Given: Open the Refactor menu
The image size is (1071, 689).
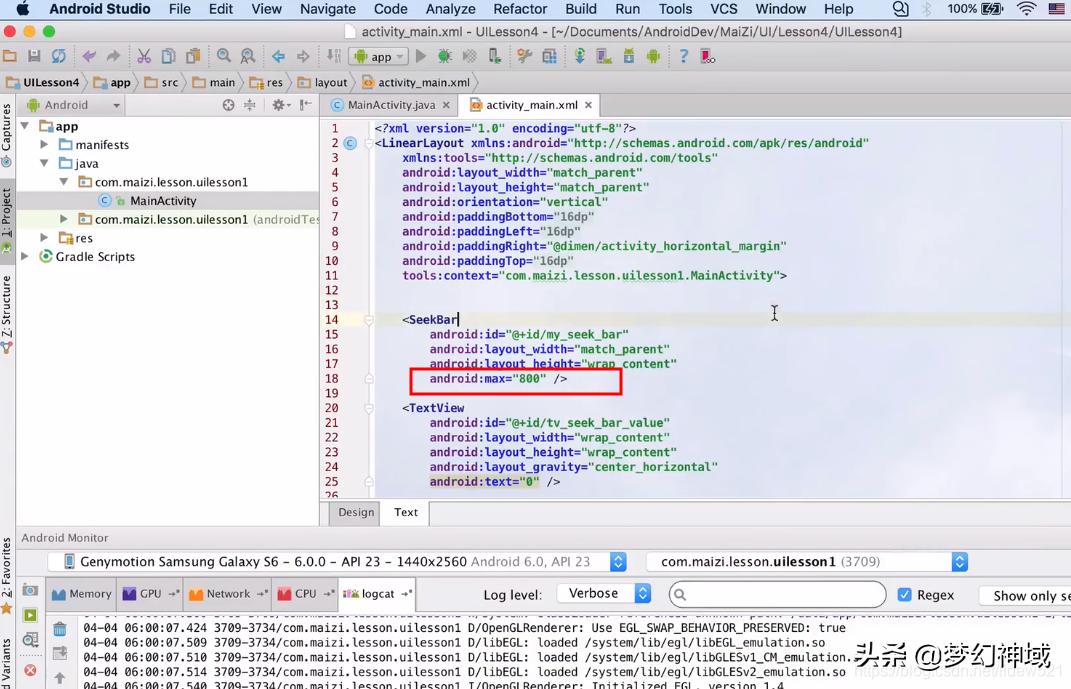Looking at the screenshot, I should (520, 9).
